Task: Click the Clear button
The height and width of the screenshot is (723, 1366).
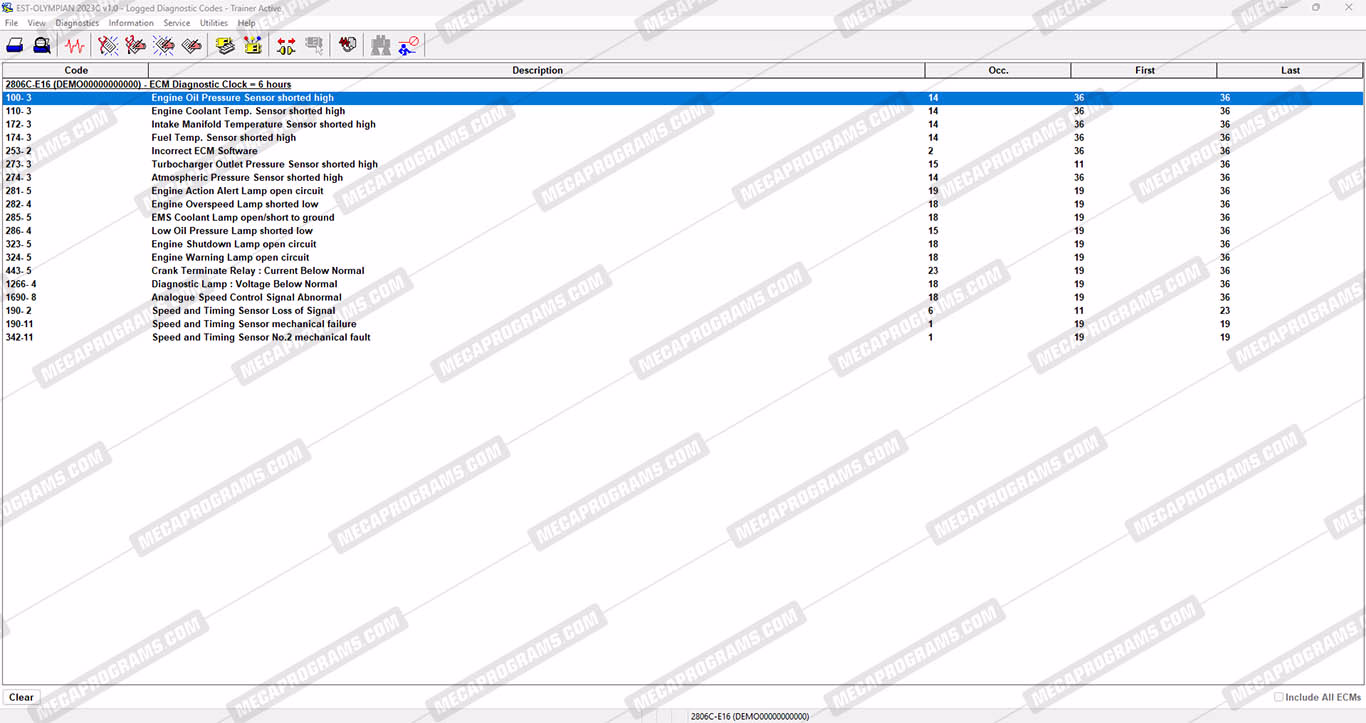Action: click(x=21, y=697)
